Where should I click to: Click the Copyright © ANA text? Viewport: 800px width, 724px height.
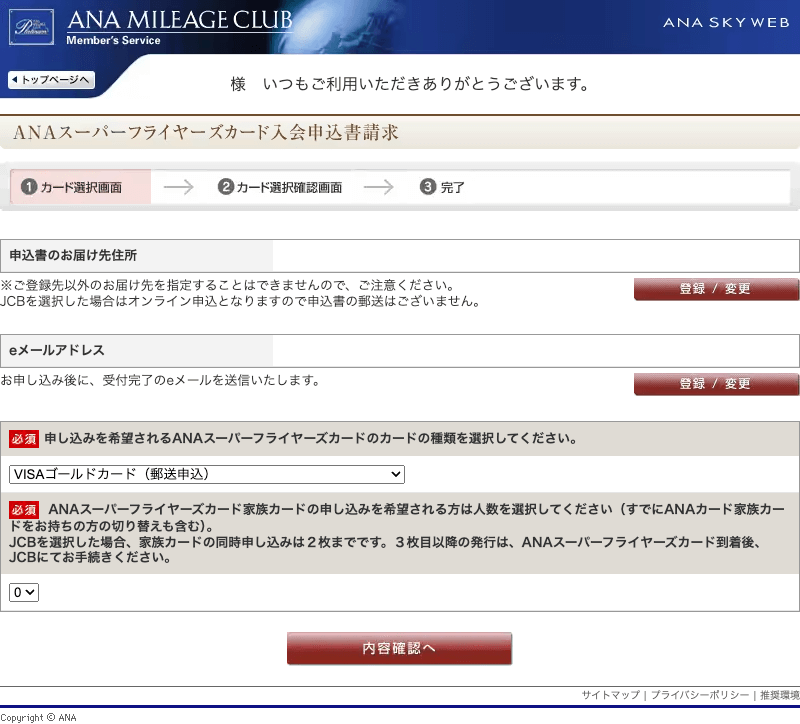click(38, 717)
